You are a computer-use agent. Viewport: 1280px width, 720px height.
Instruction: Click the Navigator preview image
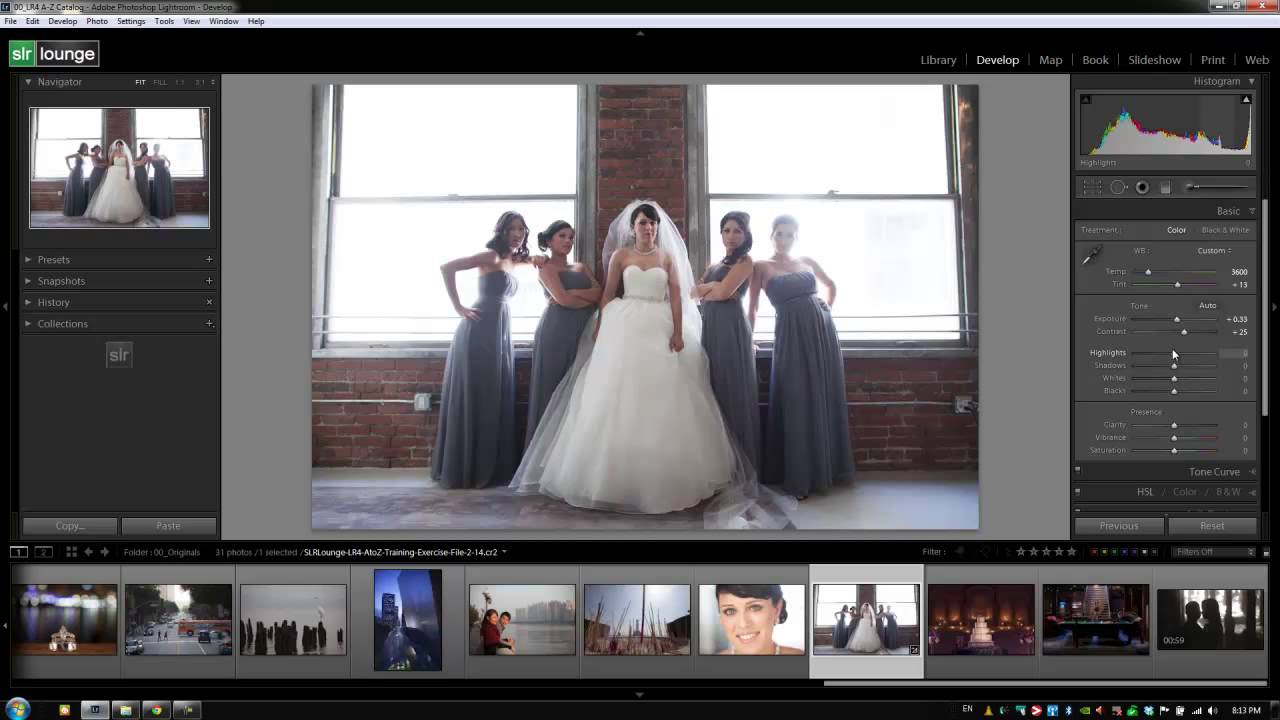[x=119, y=167]
